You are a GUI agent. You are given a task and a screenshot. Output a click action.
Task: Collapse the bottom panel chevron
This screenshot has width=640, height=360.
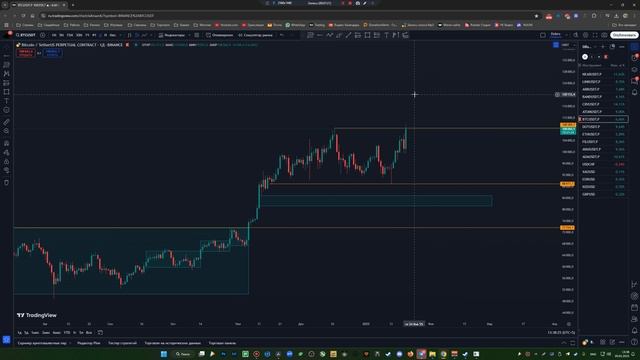pyautogui.click(x=564, y=343)
